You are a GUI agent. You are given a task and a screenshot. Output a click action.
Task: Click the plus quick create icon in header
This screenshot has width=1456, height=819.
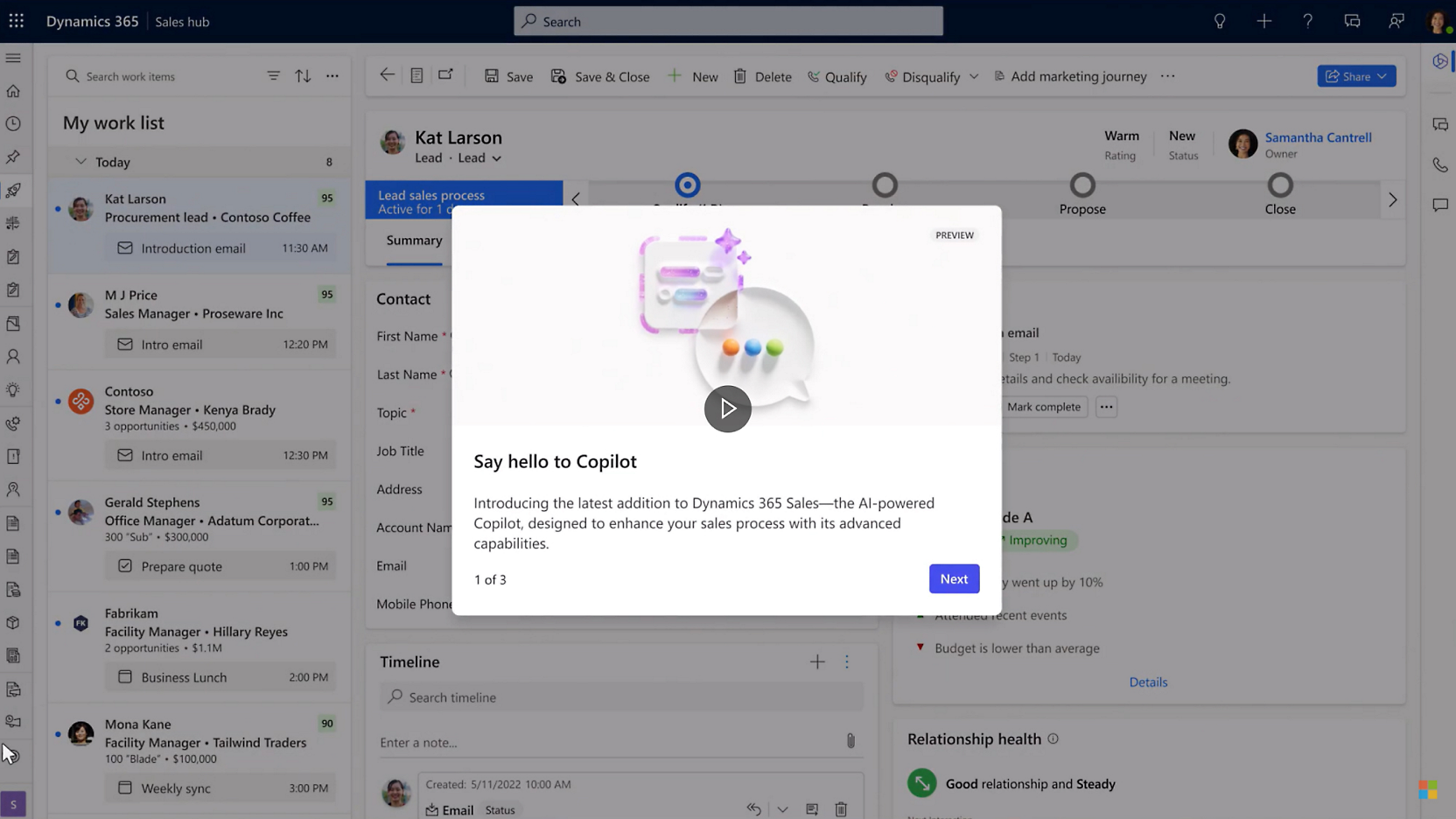[x=1263, y=21]
